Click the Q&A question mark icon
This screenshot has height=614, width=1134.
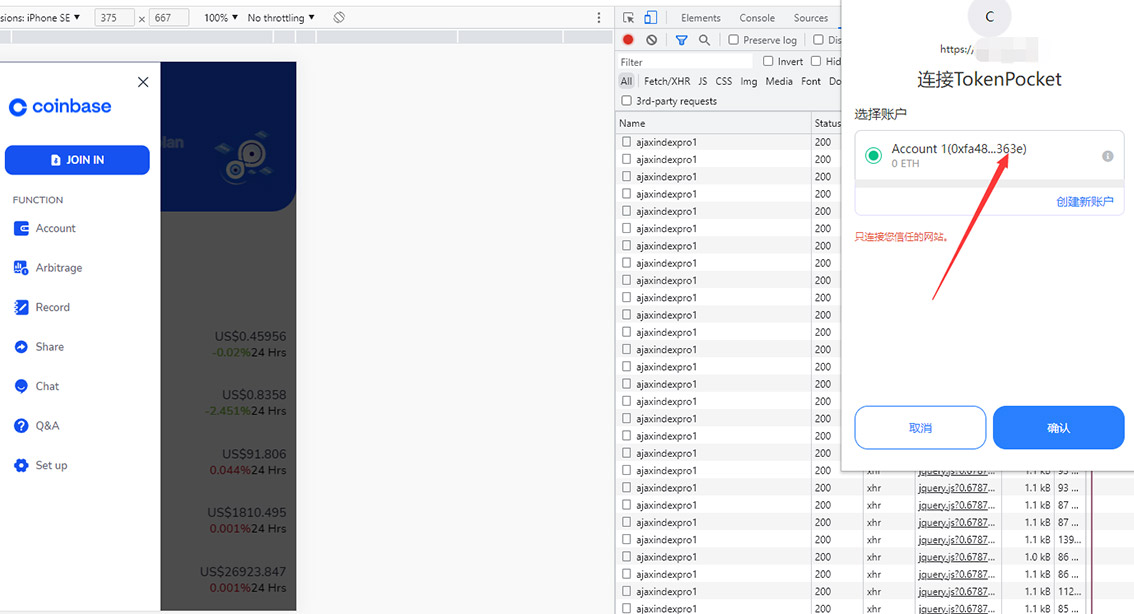[21, 426]
